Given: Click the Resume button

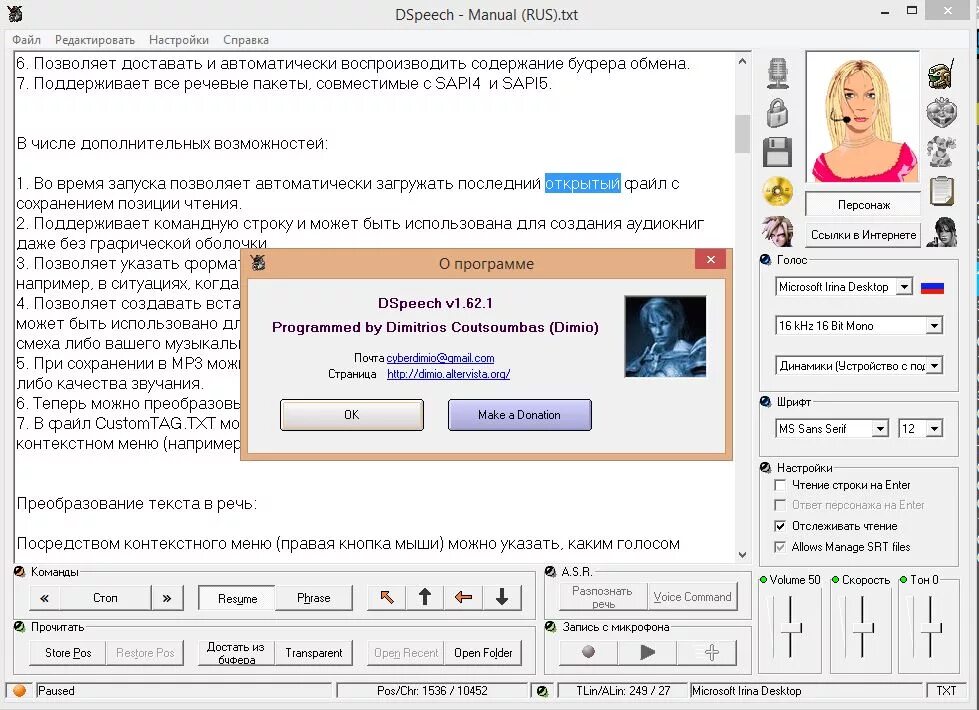Looking at the screenshot, I should tap(237, 598).
